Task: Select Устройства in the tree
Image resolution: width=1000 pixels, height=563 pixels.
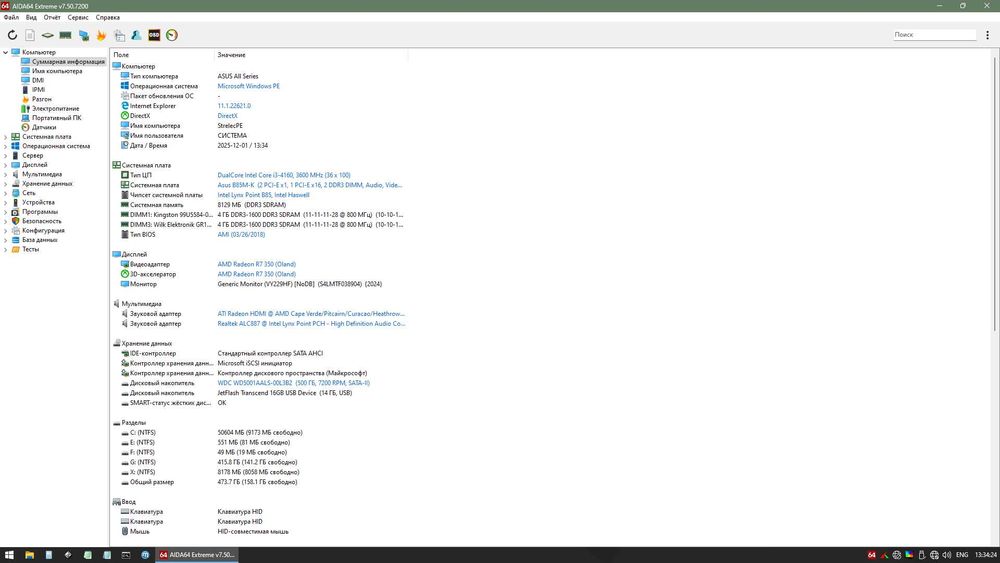Action: (38, 202)
